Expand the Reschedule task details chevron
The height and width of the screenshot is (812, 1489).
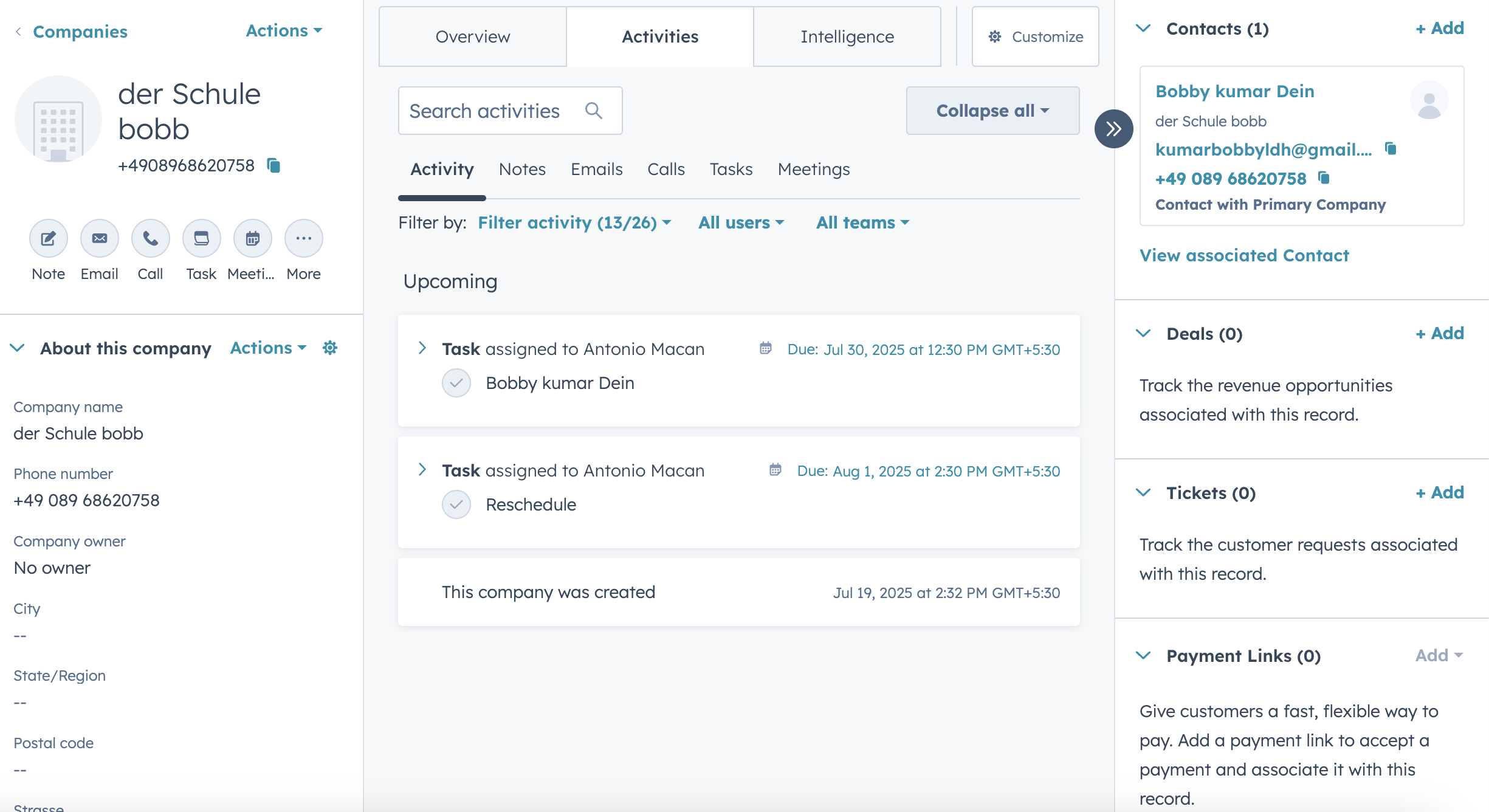pos(422,470)
